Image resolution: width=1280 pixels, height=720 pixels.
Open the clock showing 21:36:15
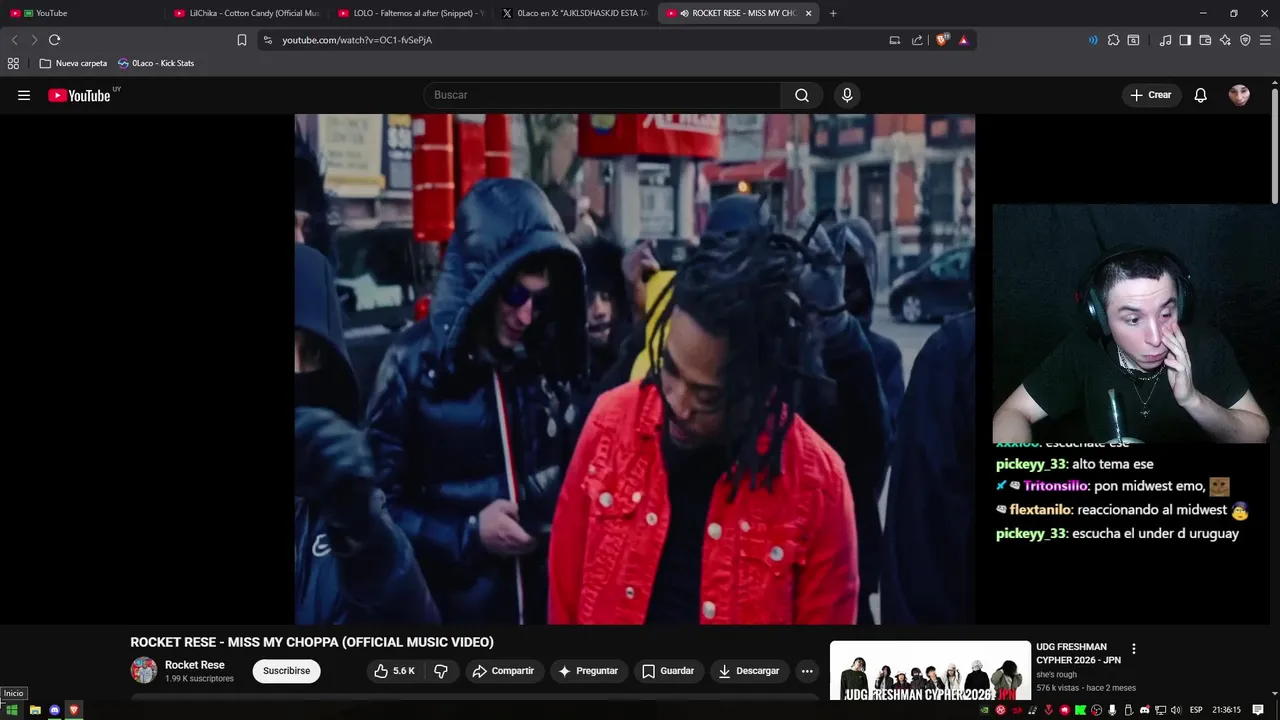[x=1226, y=710]
